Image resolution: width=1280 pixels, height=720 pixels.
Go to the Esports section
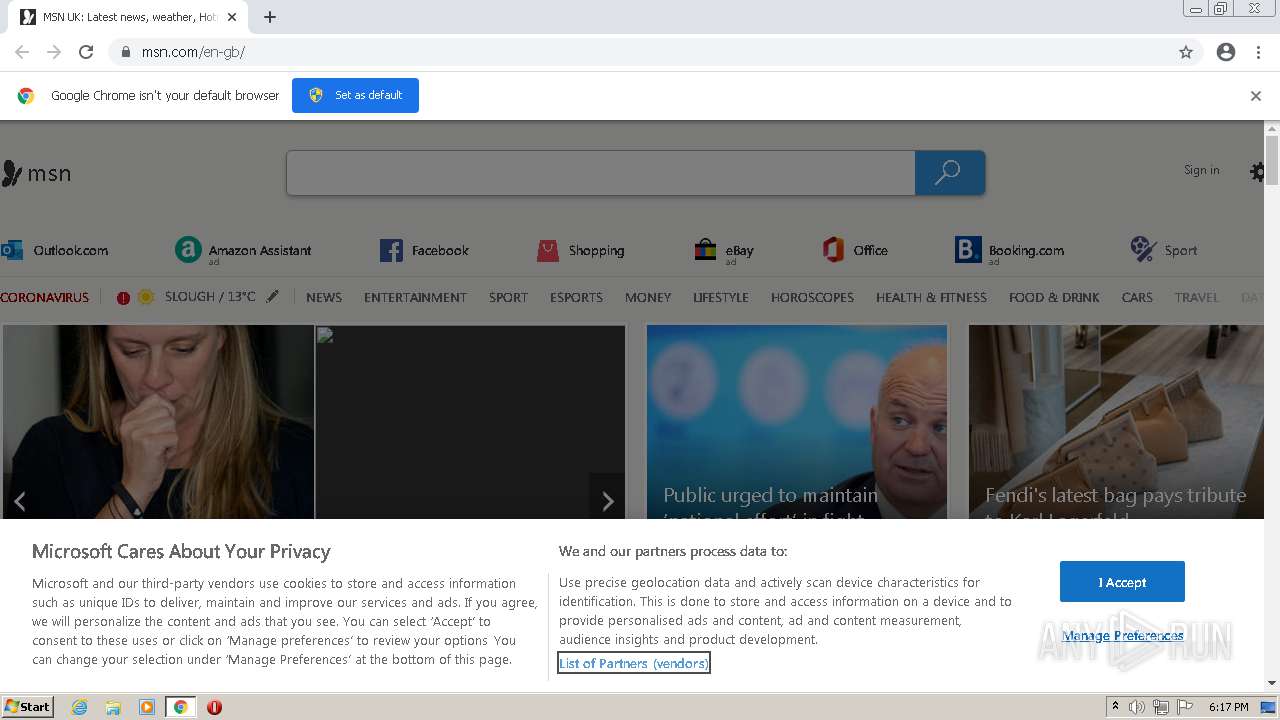pyautogui.click(x=576, y=297)
